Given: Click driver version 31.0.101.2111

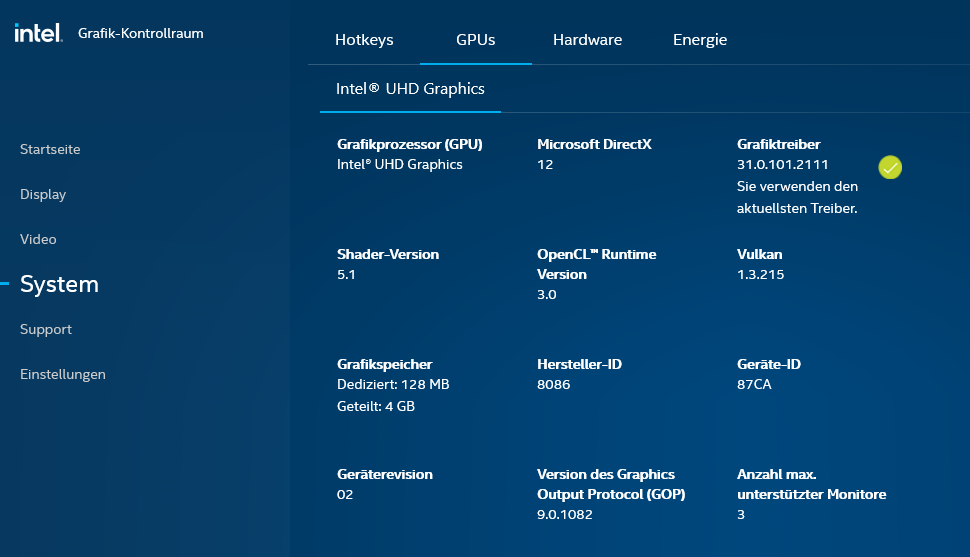Looking at the screenshot, I should pos(783,165).
